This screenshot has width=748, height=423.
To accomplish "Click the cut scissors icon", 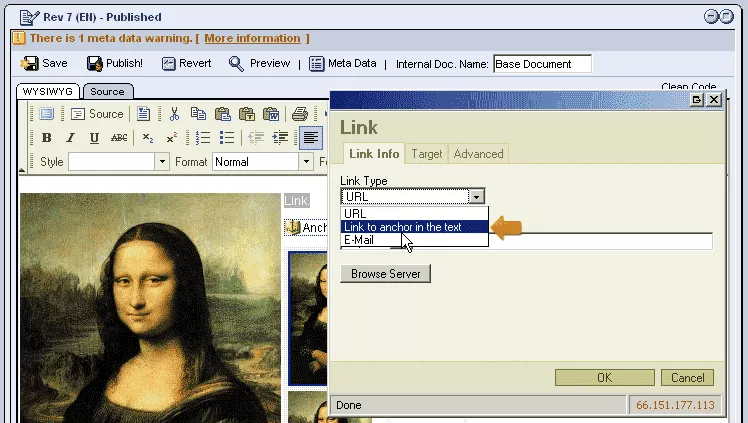I will pos(174,114).
